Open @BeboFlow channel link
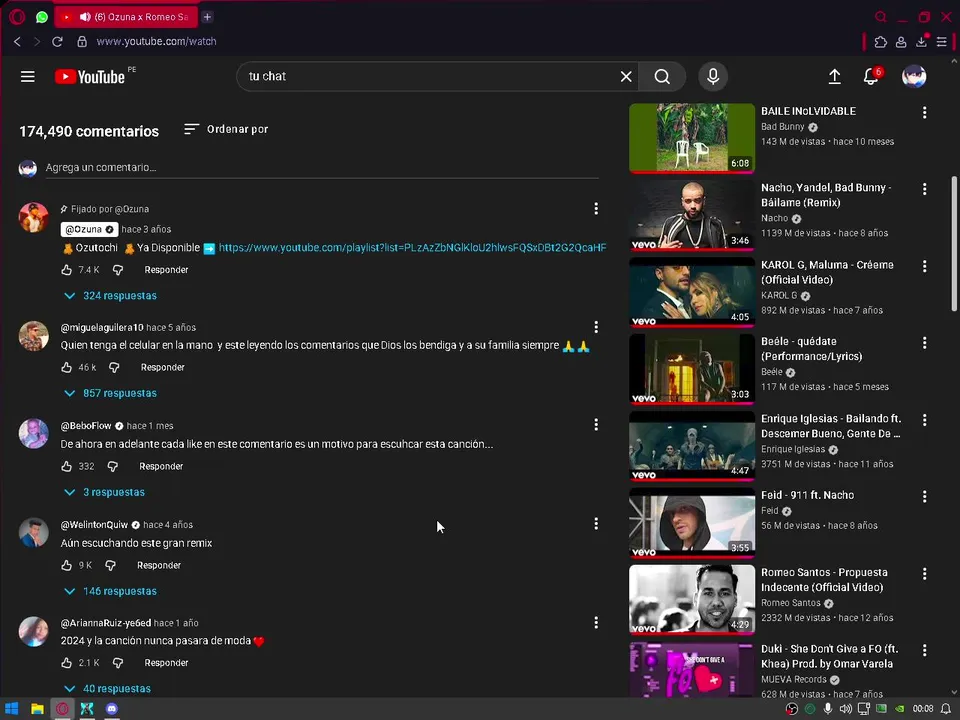The image size is (960, 720). [86, 426]
